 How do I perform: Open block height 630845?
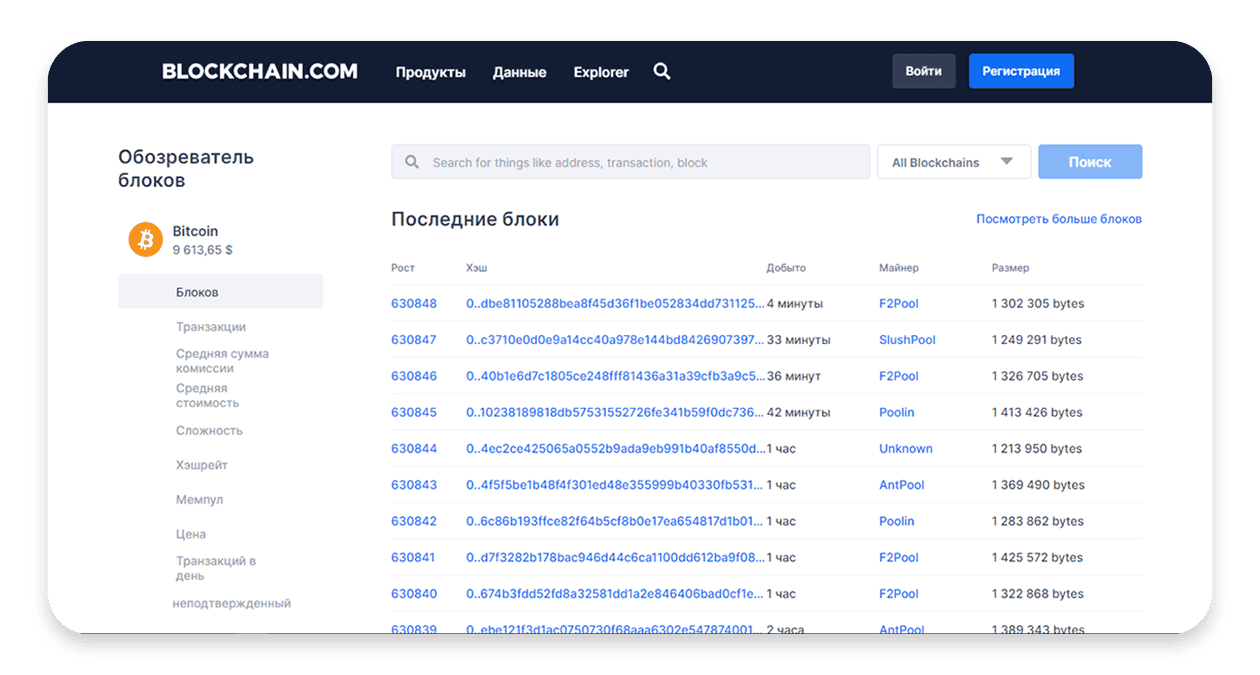pyautogui.click(x=414, y=412)
